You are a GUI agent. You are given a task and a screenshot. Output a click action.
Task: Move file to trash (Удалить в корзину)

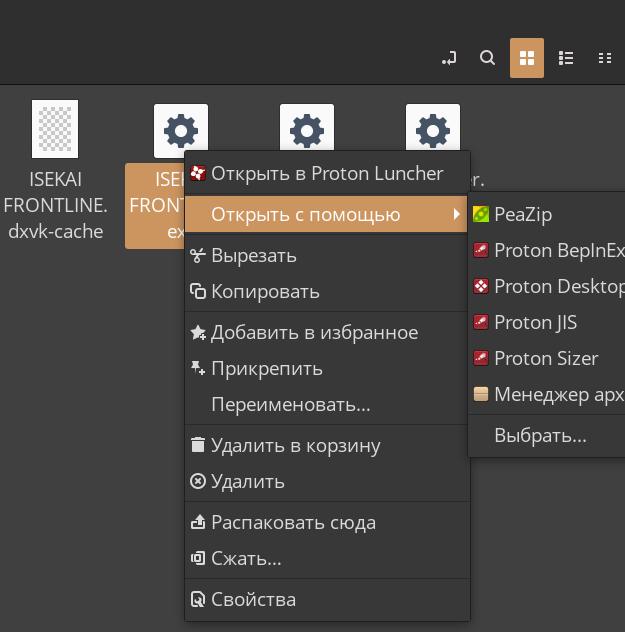tap(295, 445)
